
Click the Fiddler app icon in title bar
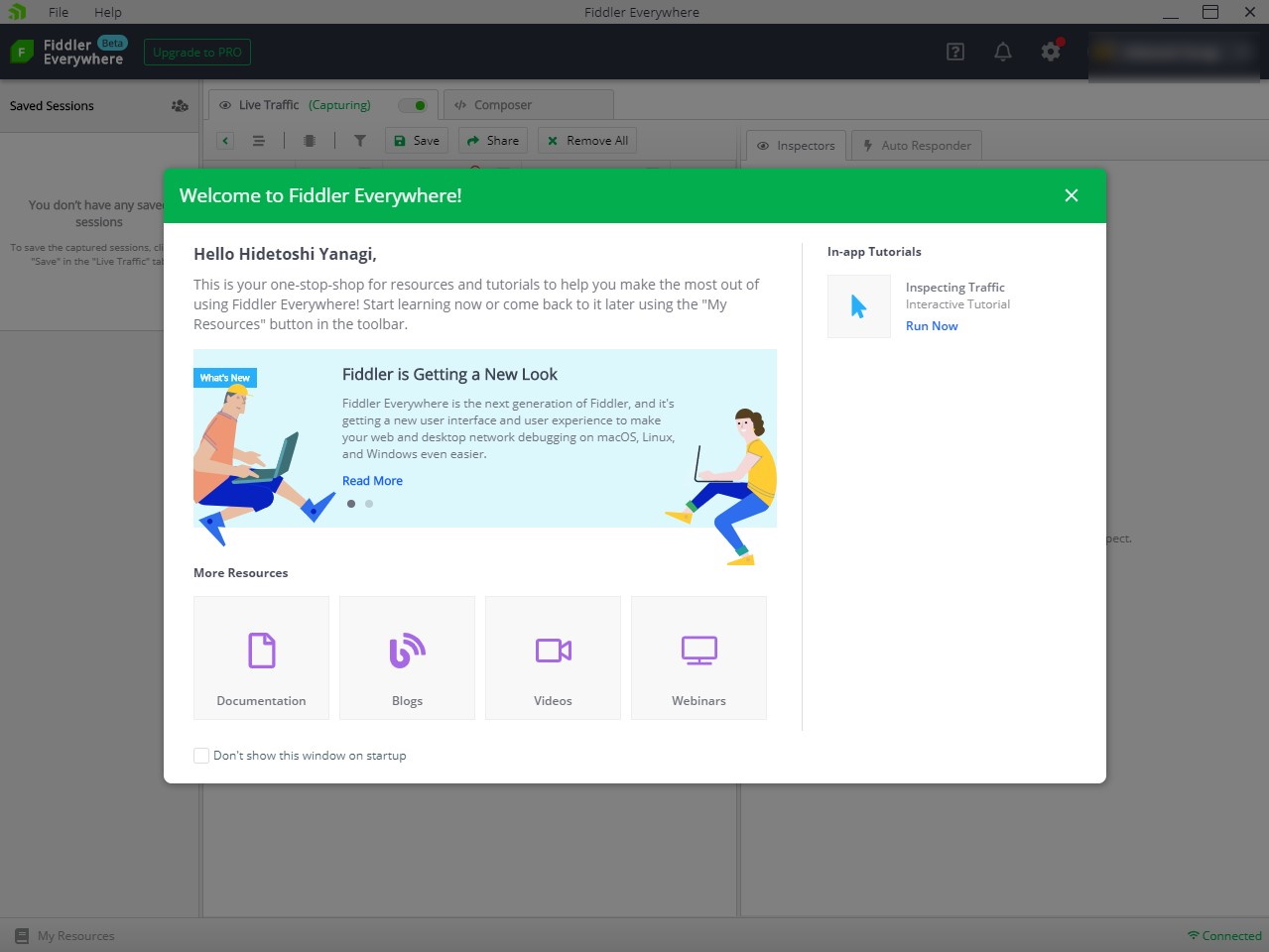(x=17, y=12)
